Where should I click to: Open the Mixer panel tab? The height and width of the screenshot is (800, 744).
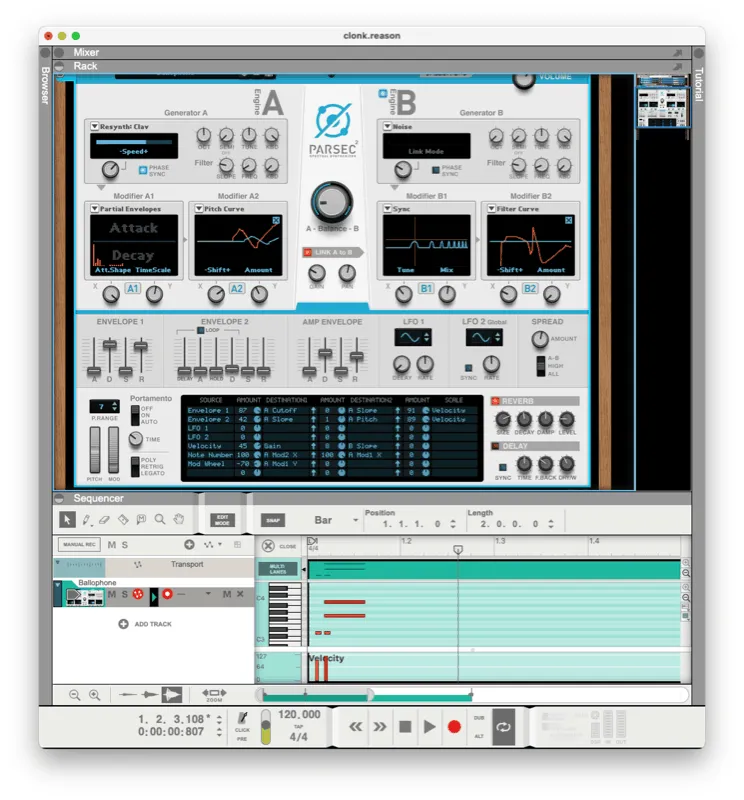(86, 52)
